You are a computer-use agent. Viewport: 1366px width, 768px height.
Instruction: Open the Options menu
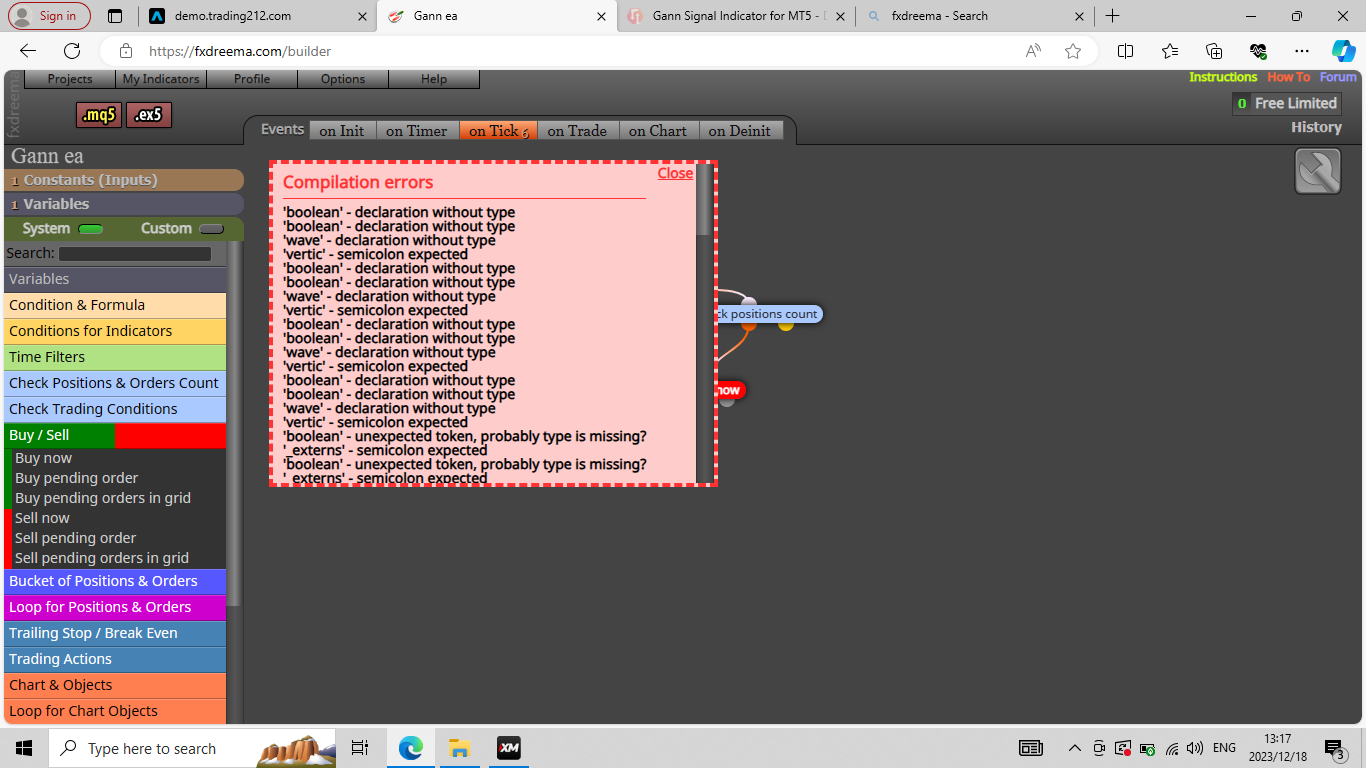[x=343, y=79]
